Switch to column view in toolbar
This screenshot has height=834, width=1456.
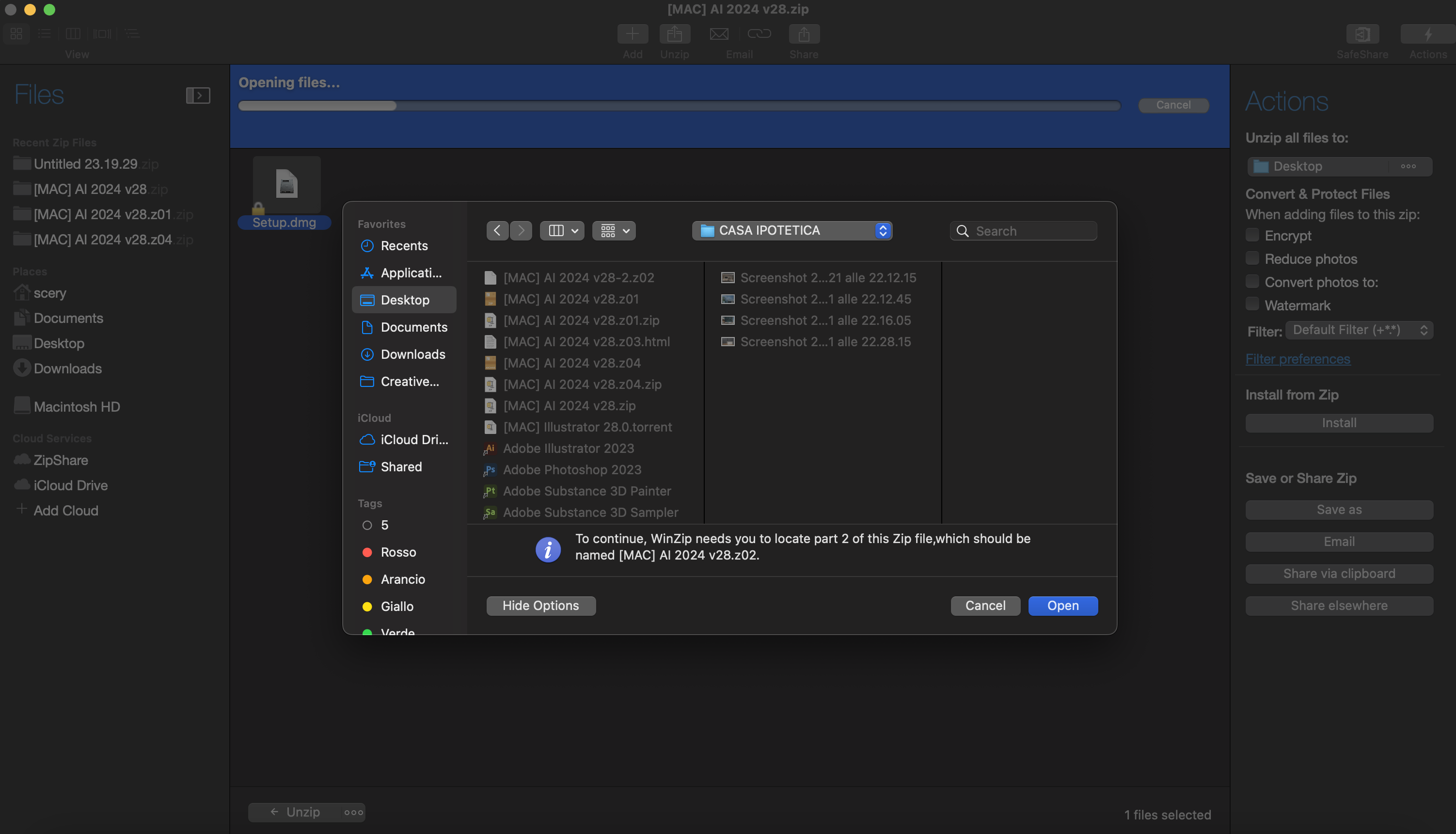73,34
